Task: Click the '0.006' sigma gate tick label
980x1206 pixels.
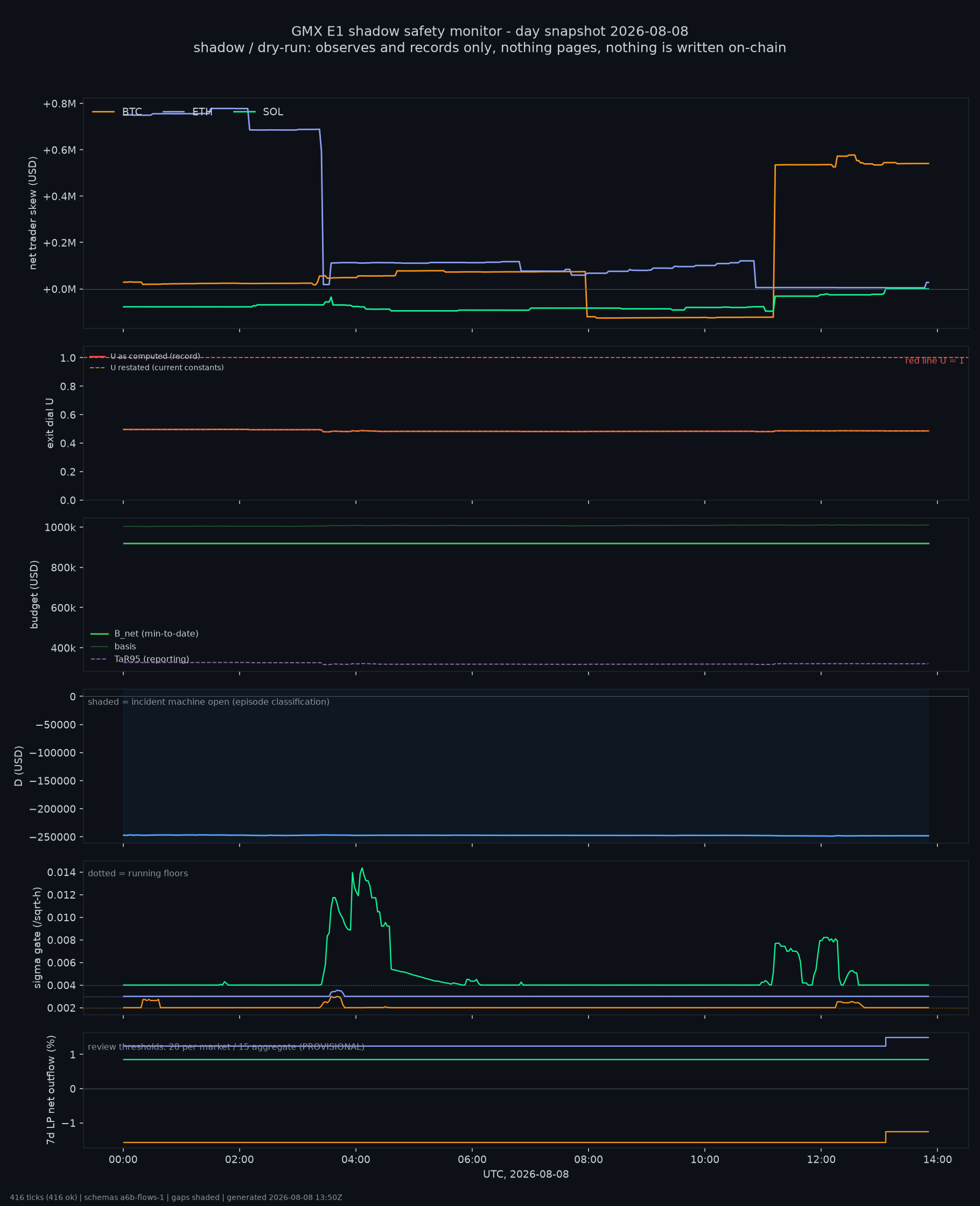Action: click(61, 963)
